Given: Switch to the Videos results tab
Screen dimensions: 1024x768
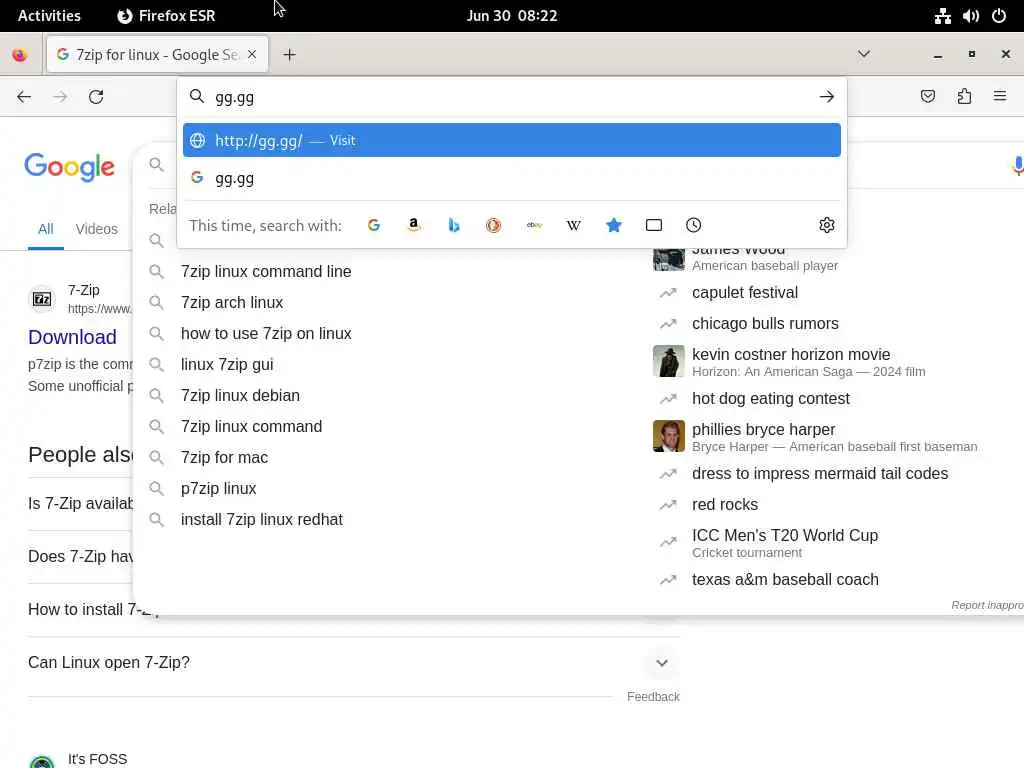Looking at the screenshot, I should (x=96, y=229).
